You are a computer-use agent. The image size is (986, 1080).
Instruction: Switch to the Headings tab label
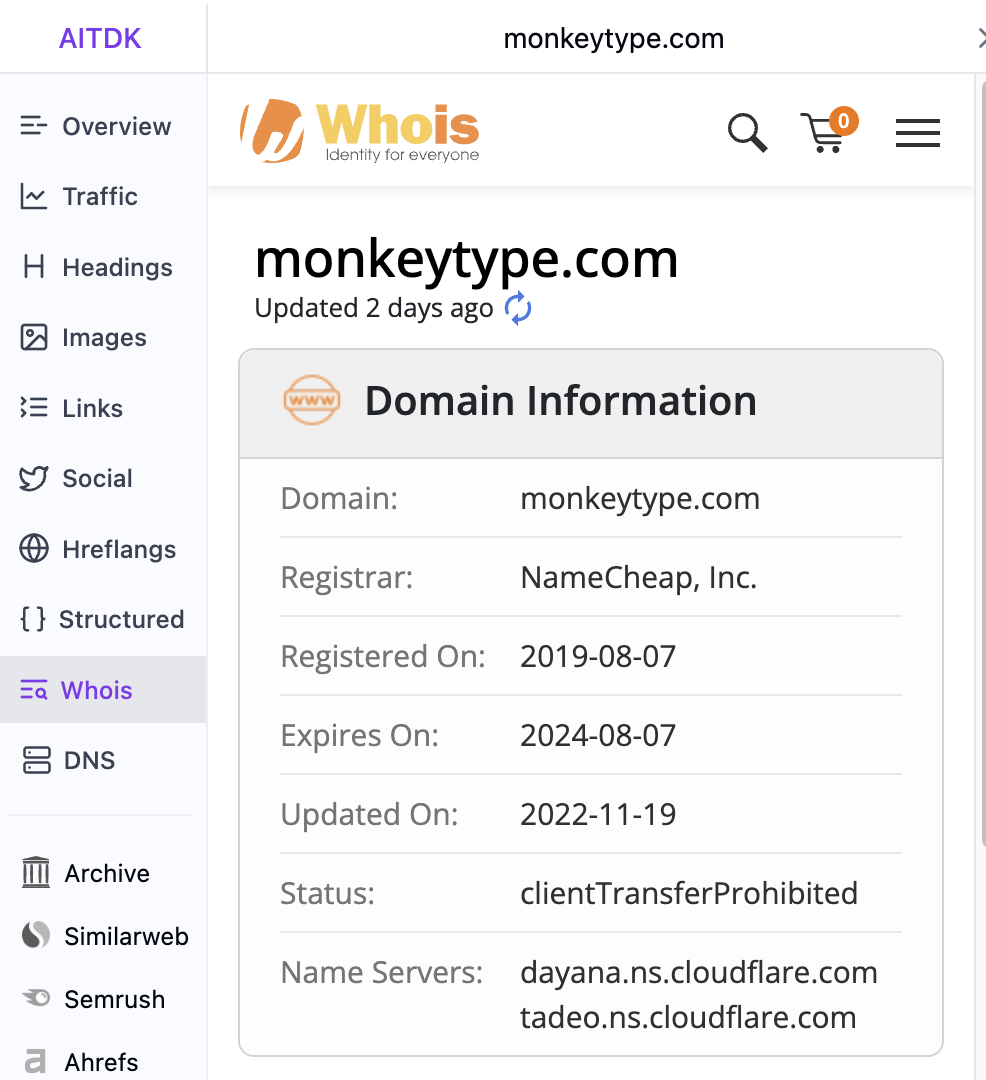pyautogui.click(x=117, y=267)
